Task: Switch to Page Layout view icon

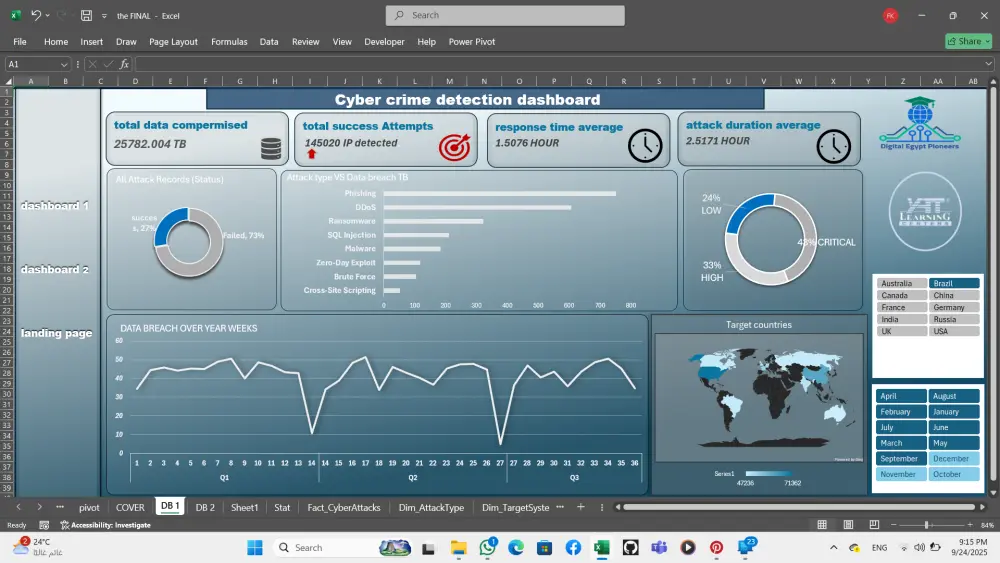Action: (x=848, y=525)
